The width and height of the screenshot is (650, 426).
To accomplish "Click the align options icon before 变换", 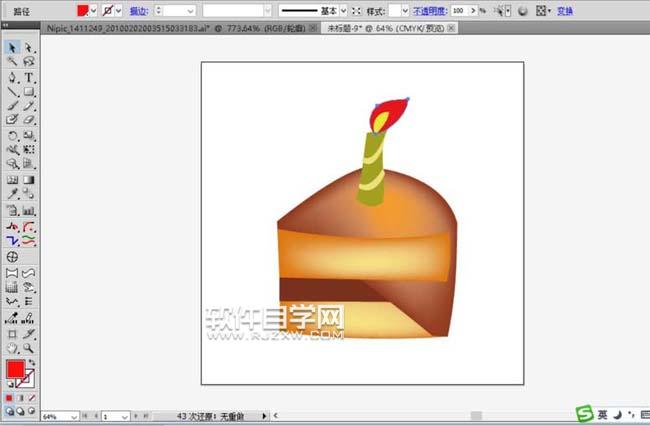I will tap(543, 11).
